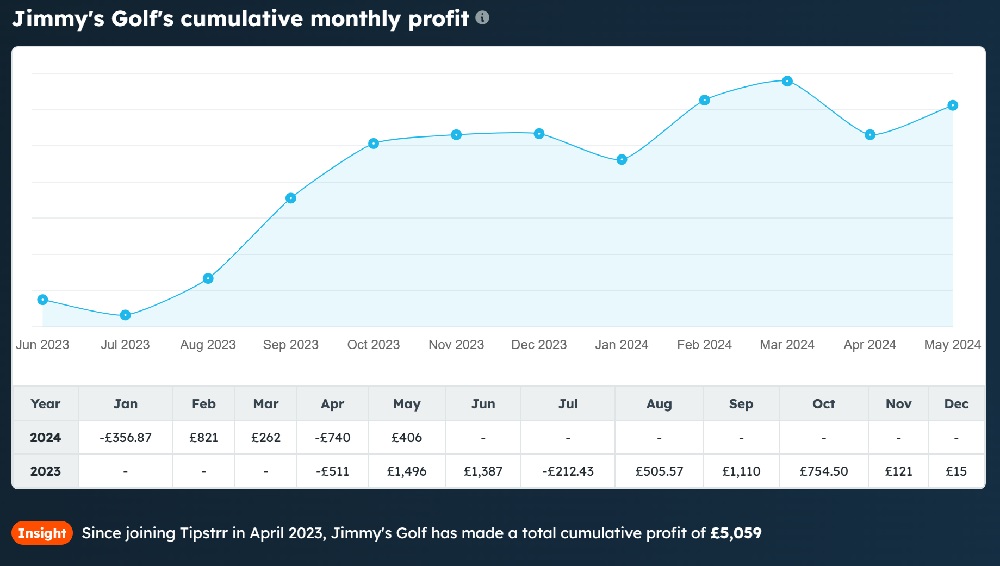Screen dimensions: 1000x566
Task: Click the Sep 2023 data point
Action: 291,198
